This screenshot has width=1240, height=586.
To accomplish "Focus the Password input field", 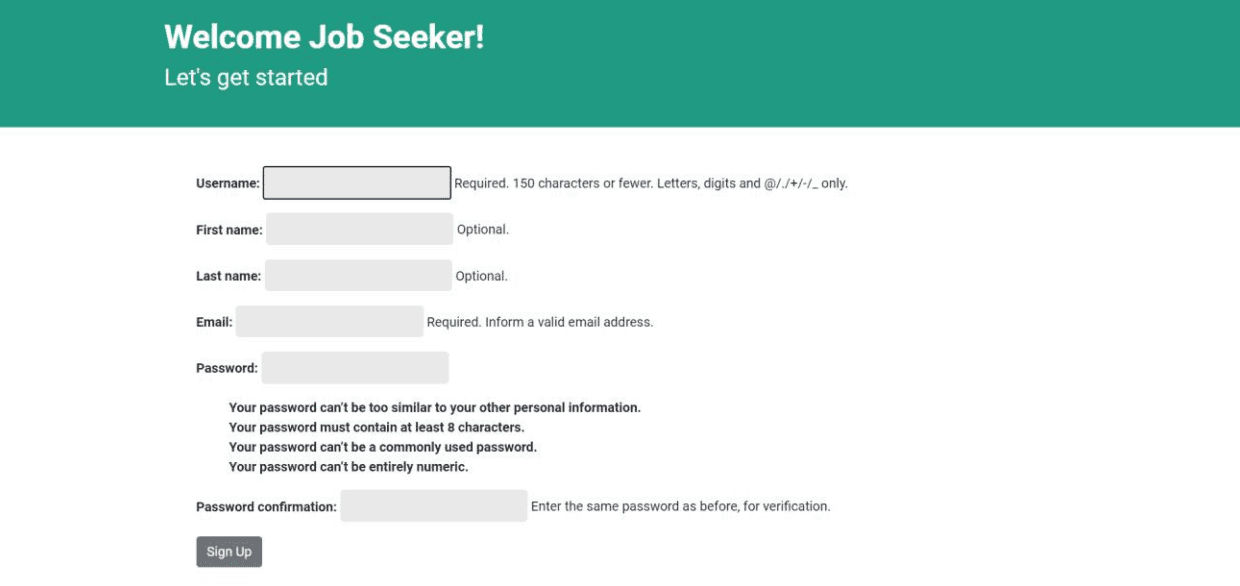I will point(355,368).
